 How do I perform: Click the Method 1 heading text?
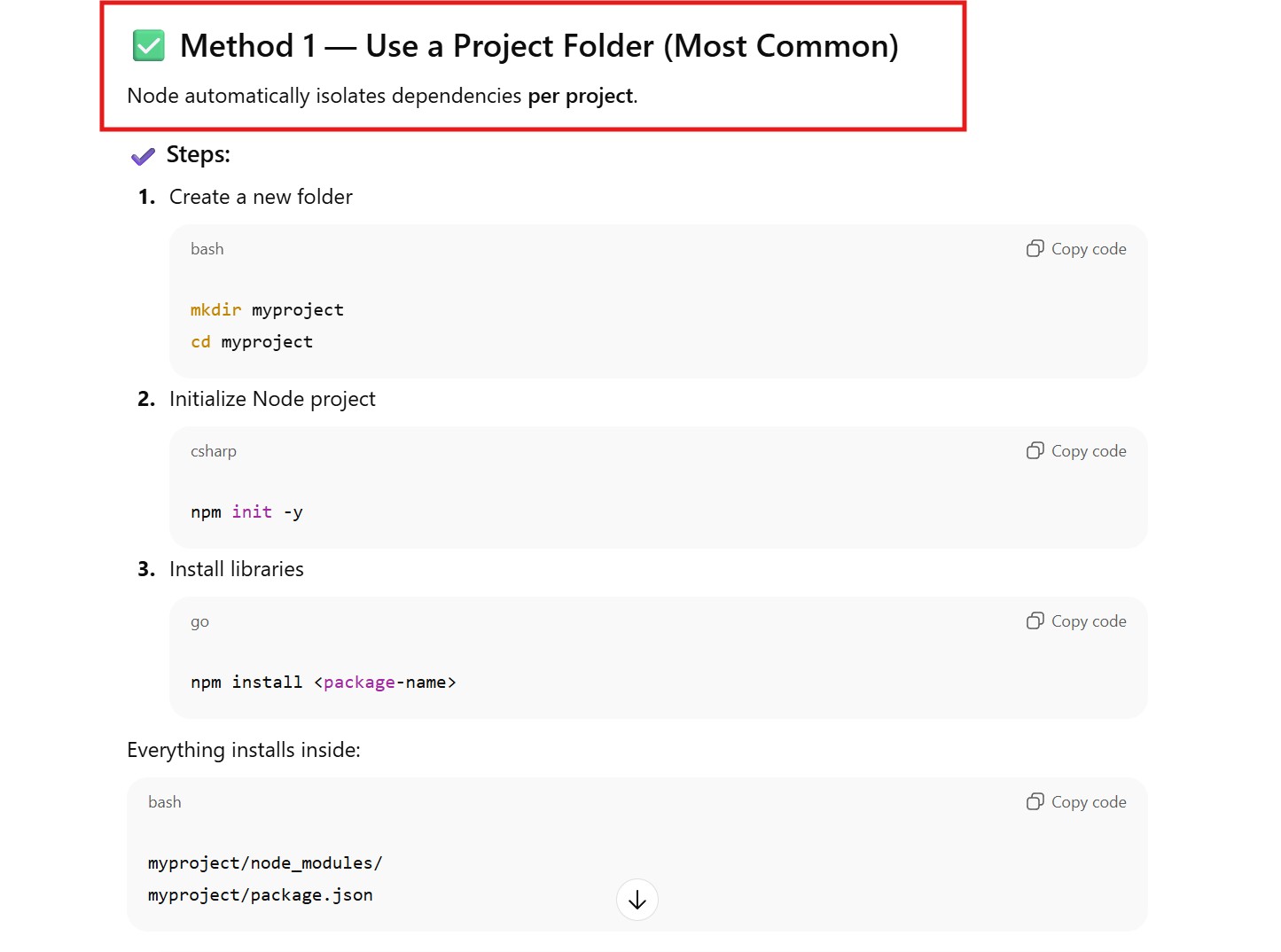click(538, 46)
